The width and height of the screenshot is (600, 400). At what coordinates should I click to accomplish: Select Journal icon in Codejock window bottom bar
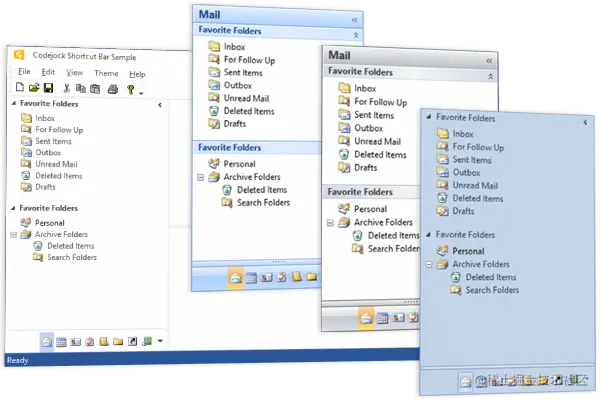coord(147,341)
